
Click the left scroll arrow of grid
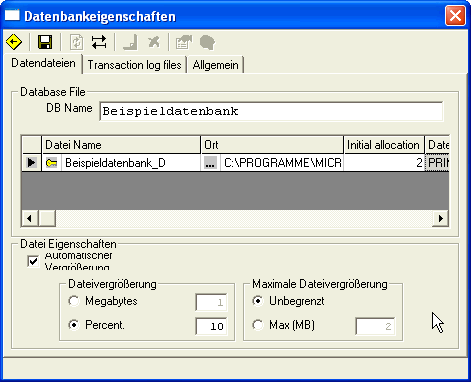click(30, 218)
